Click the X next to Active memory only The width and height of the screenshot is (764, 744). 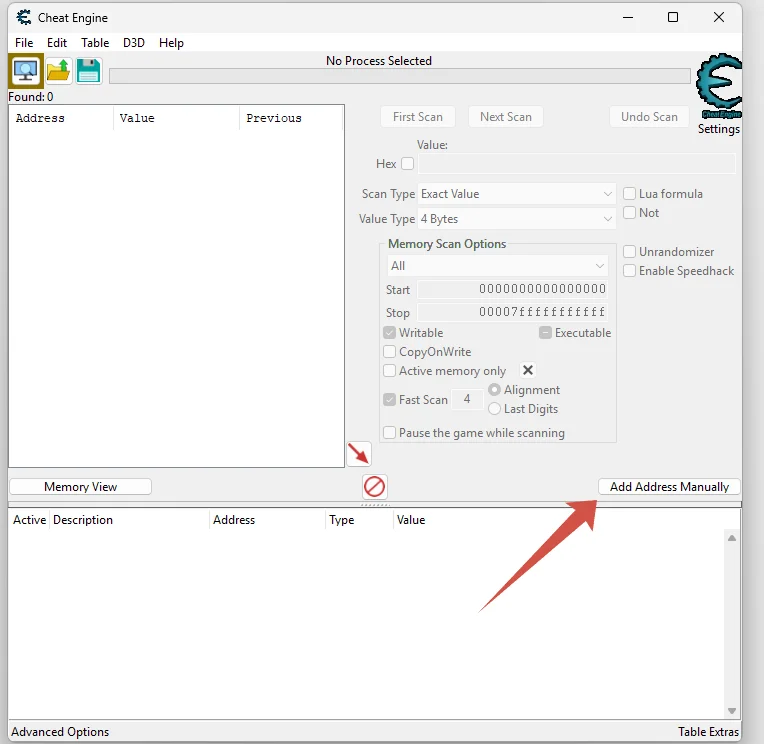coord(528,370)
